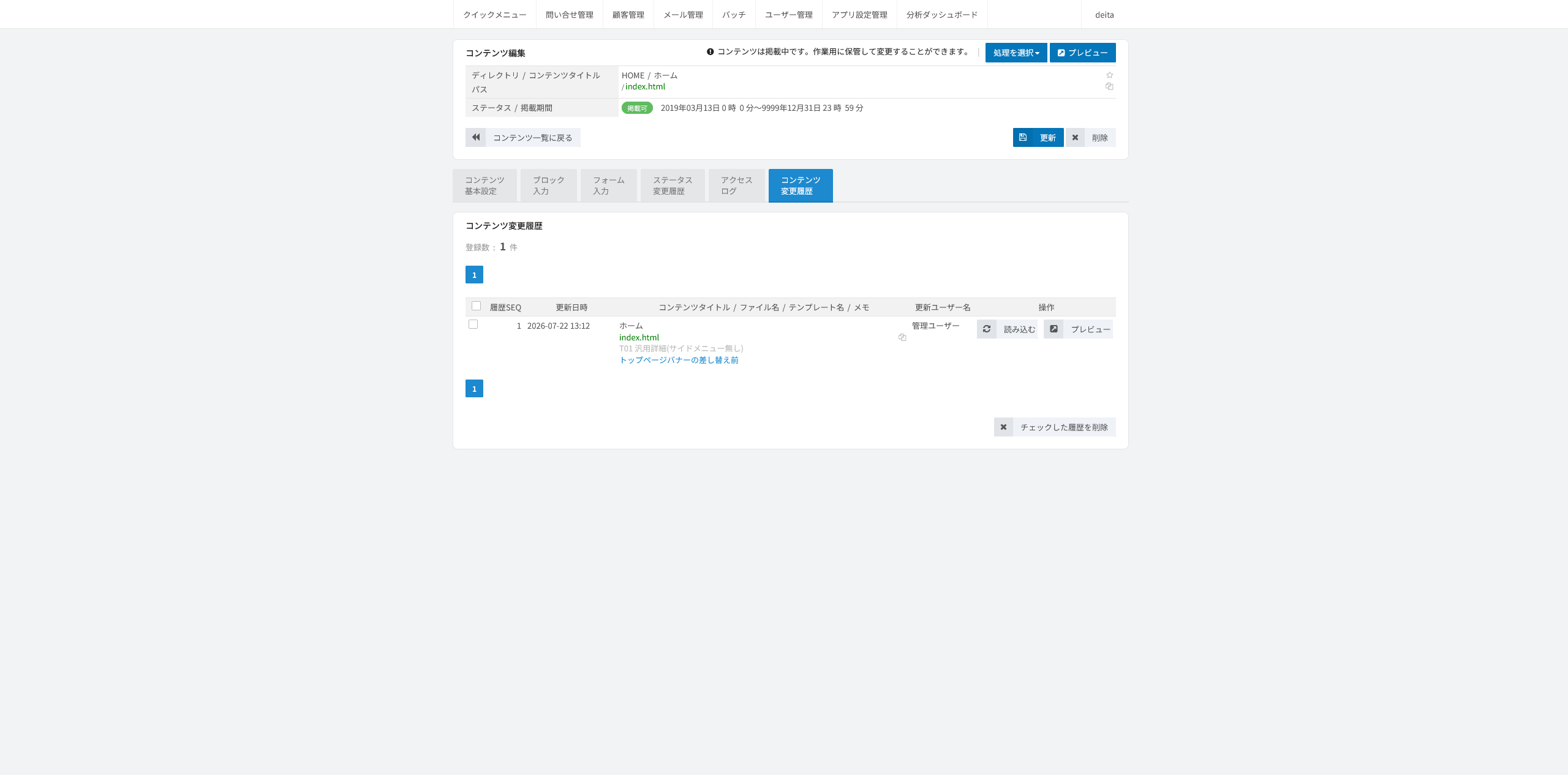Switch to the ステータス変更履歴 tab
Screen dimensions: 1568x775
click(673, 185)
